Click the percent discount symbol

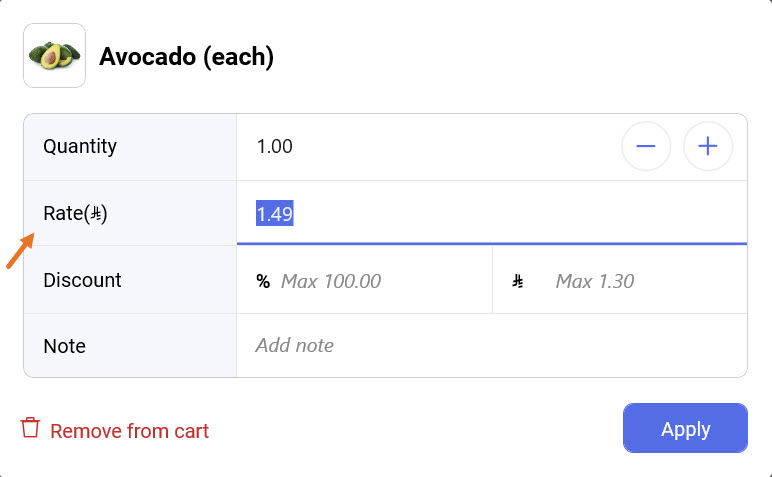(263, 281)
